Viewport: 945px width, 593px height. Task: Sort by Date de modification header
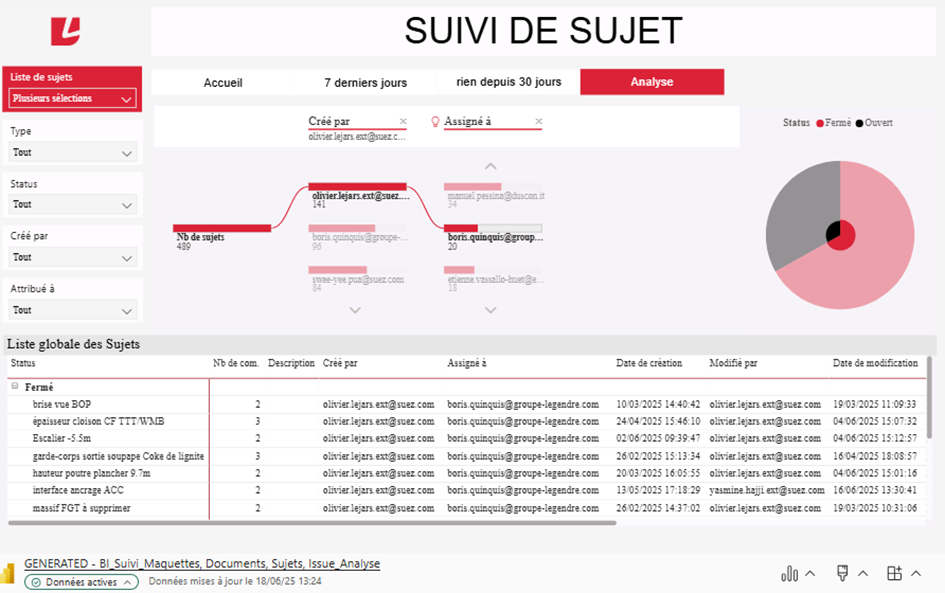pos(875,363)
